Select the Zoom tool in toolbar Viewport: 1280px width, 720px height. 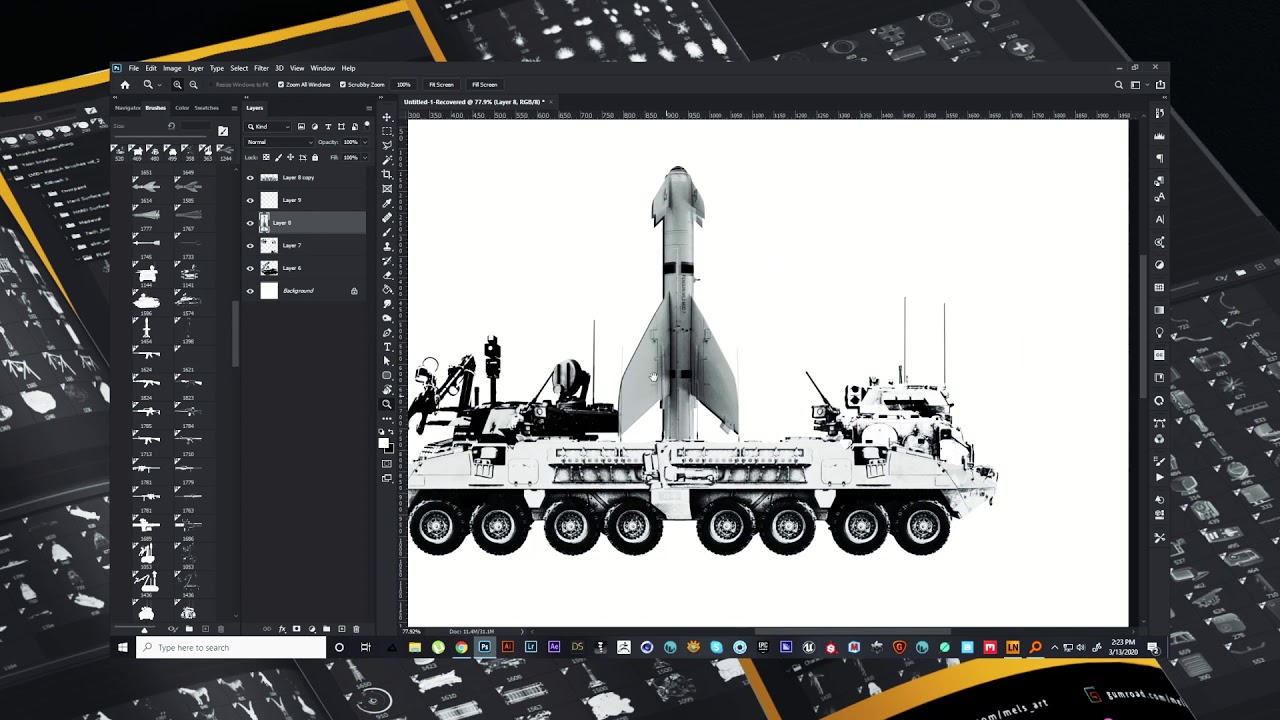pos(387,404)
